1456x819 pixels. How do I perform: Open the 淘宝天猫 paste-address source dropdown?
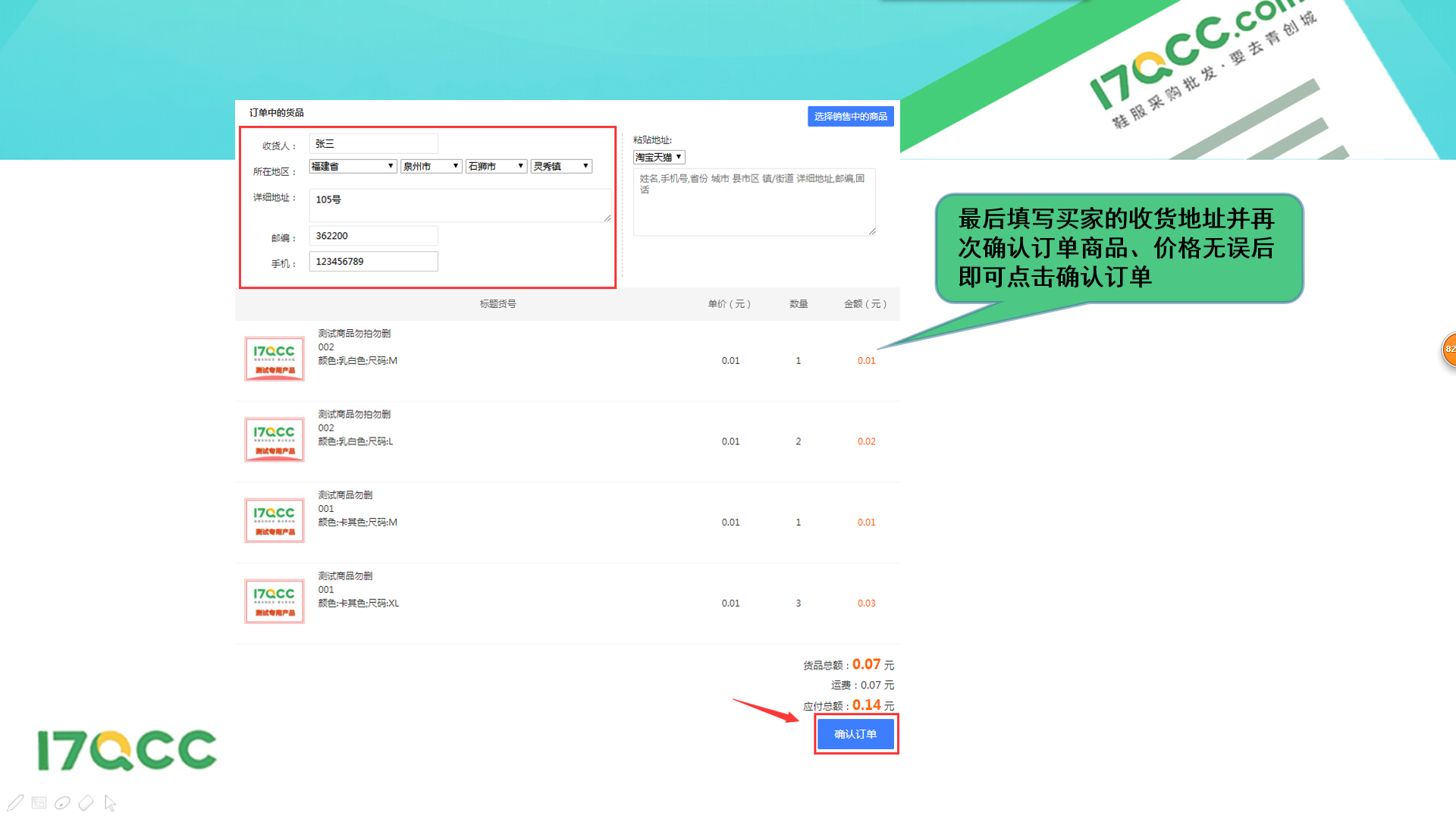[659, 157]
